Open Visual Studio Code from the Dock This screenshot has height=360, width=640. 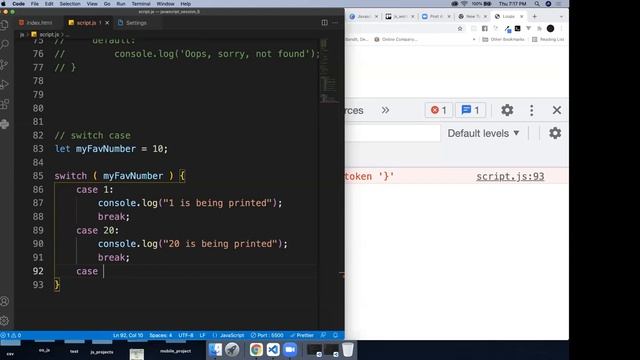(x=273, y=349)
